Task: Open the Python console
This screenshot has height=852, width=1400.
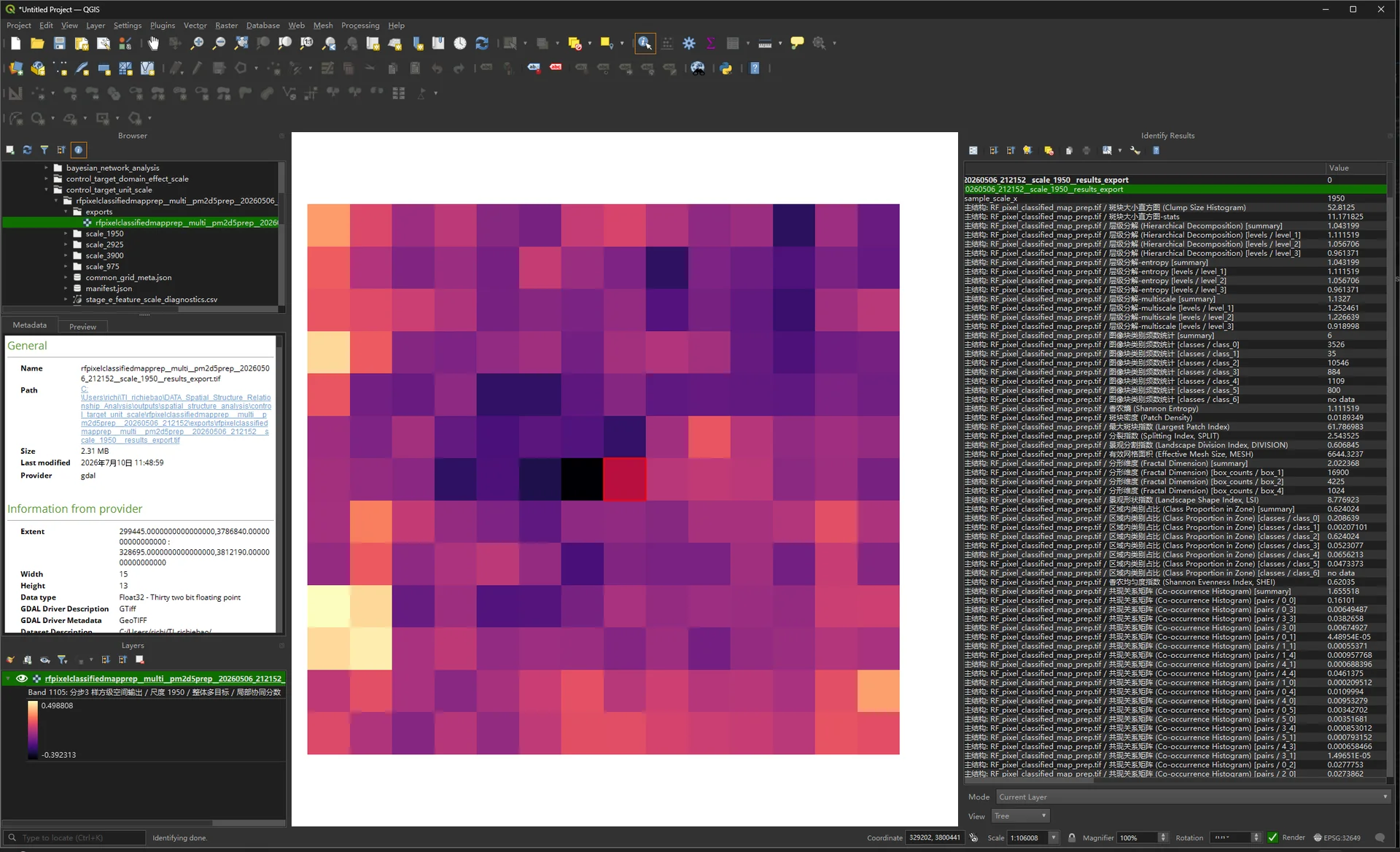Action: coord(726,69)
